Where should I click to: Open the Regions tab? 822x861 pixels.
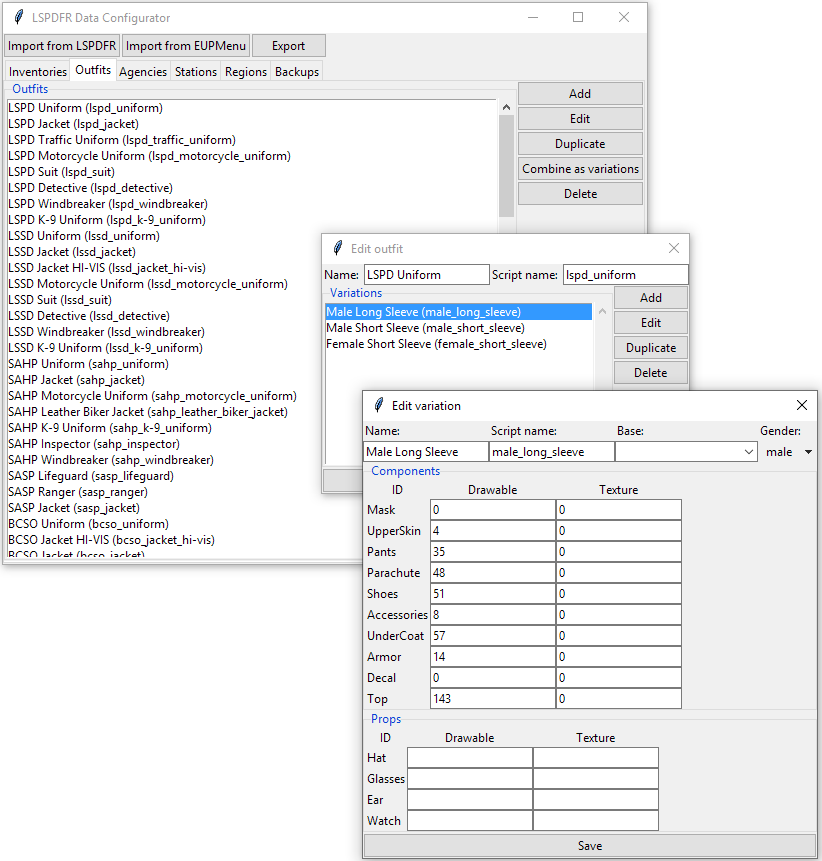[245, 72]
